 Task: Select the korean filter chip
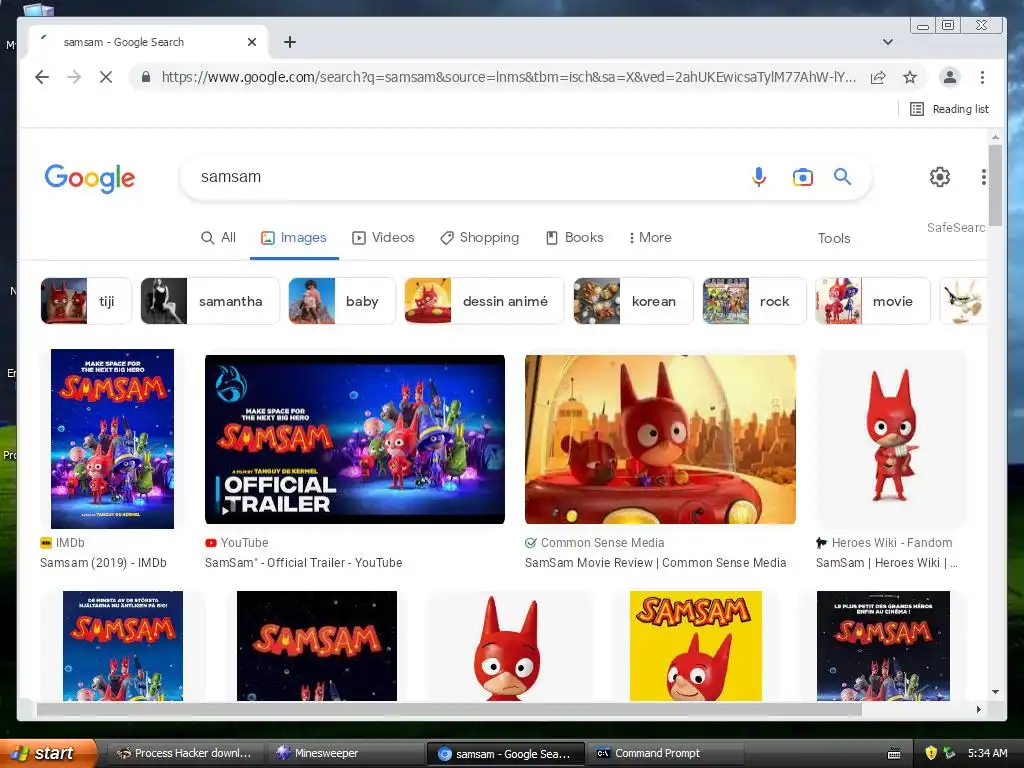pyautogui.click(x=633, y=301)
